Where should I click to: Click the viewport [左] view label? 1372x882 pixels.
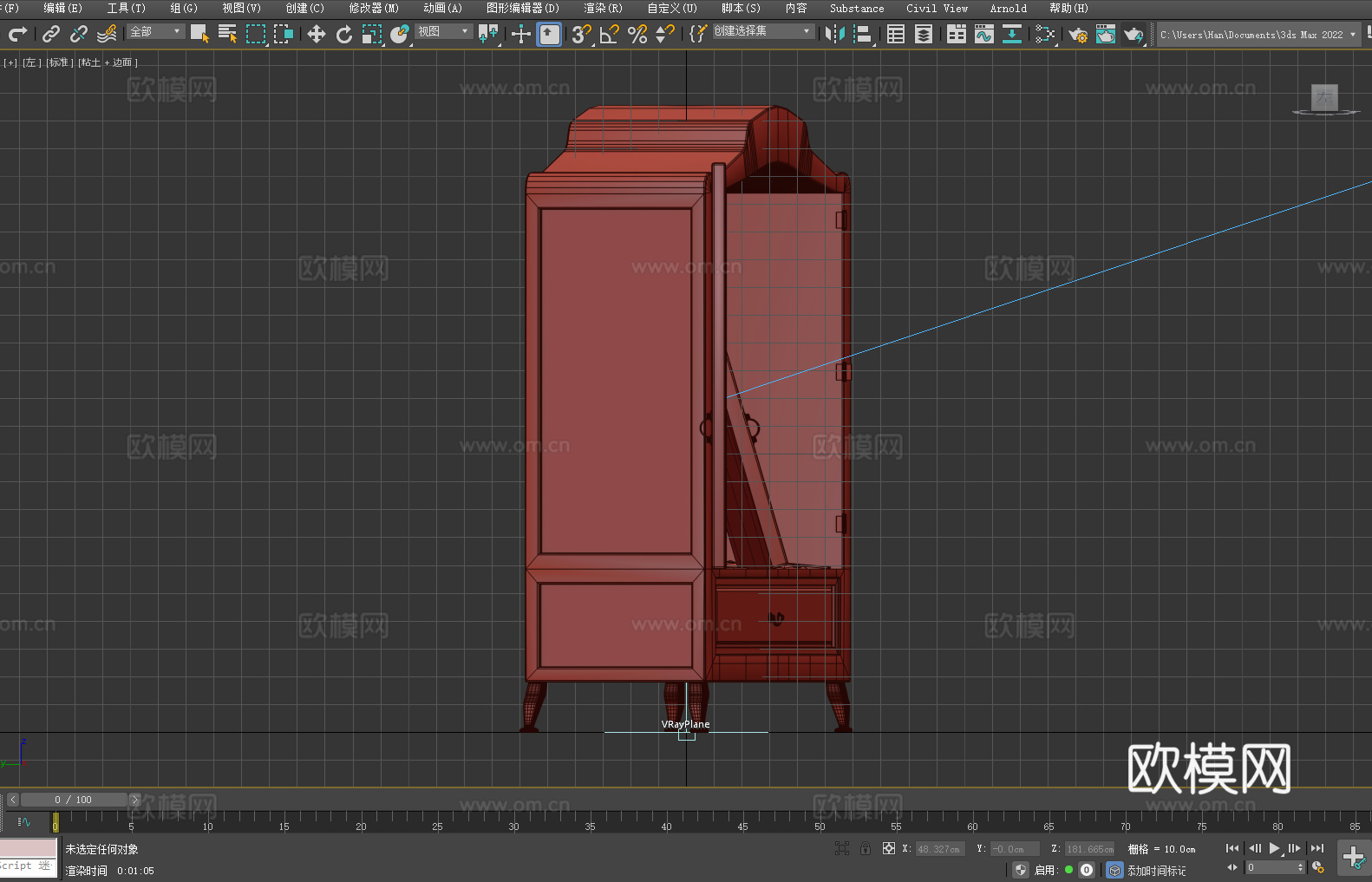coord(31,62)
